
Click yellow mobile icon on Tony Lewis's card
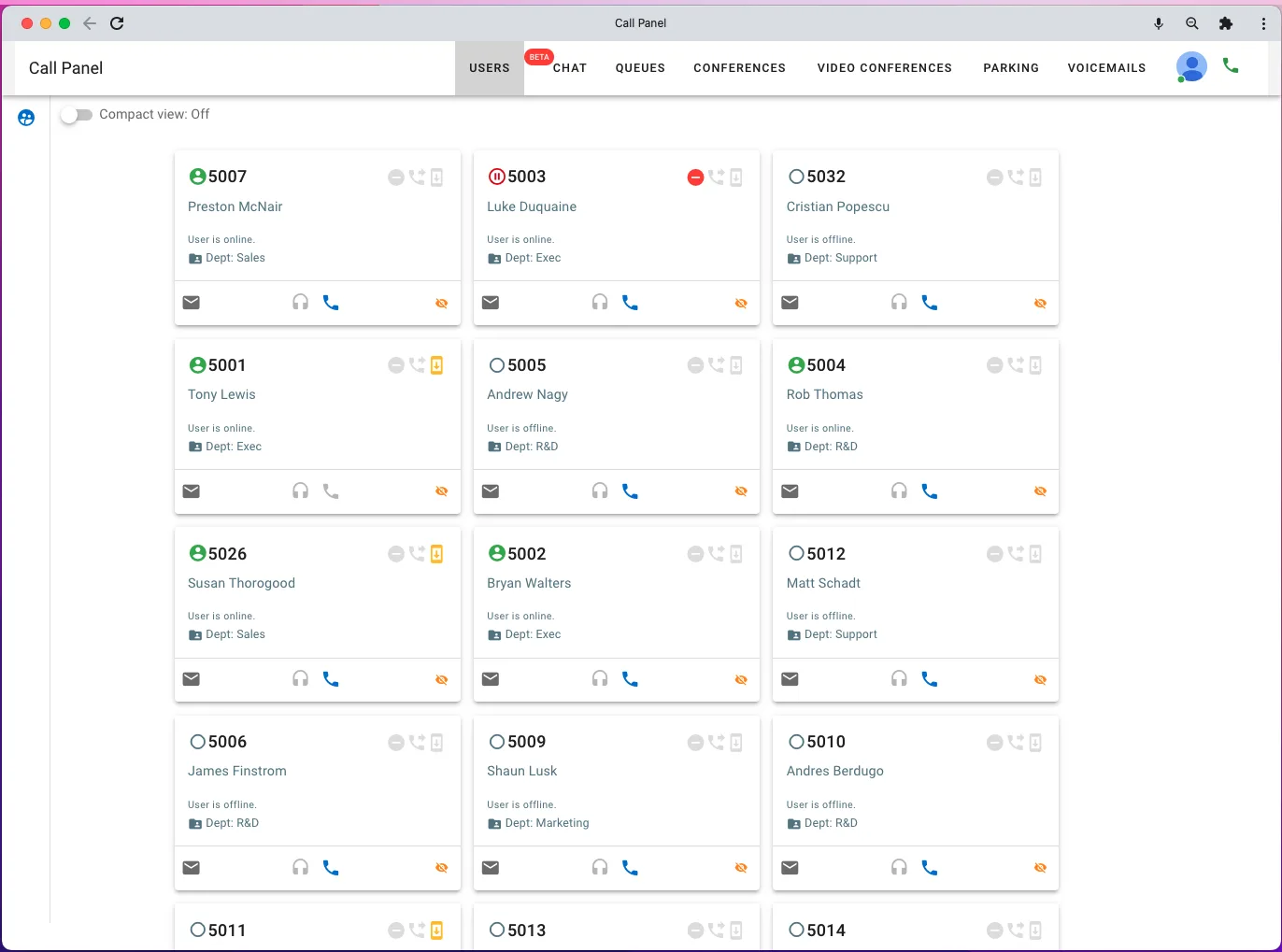coord(436,365)
